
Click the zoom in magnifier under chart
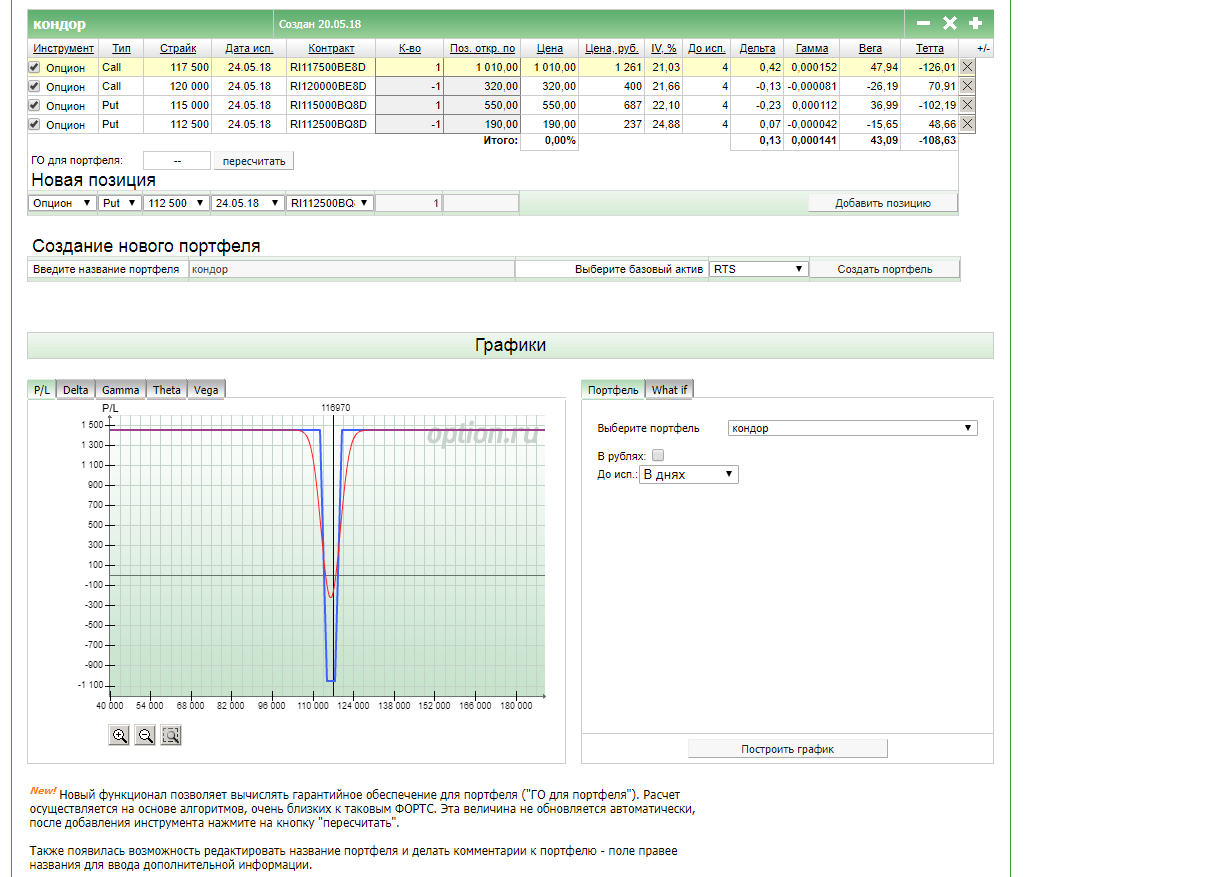[x=120, y=736]
